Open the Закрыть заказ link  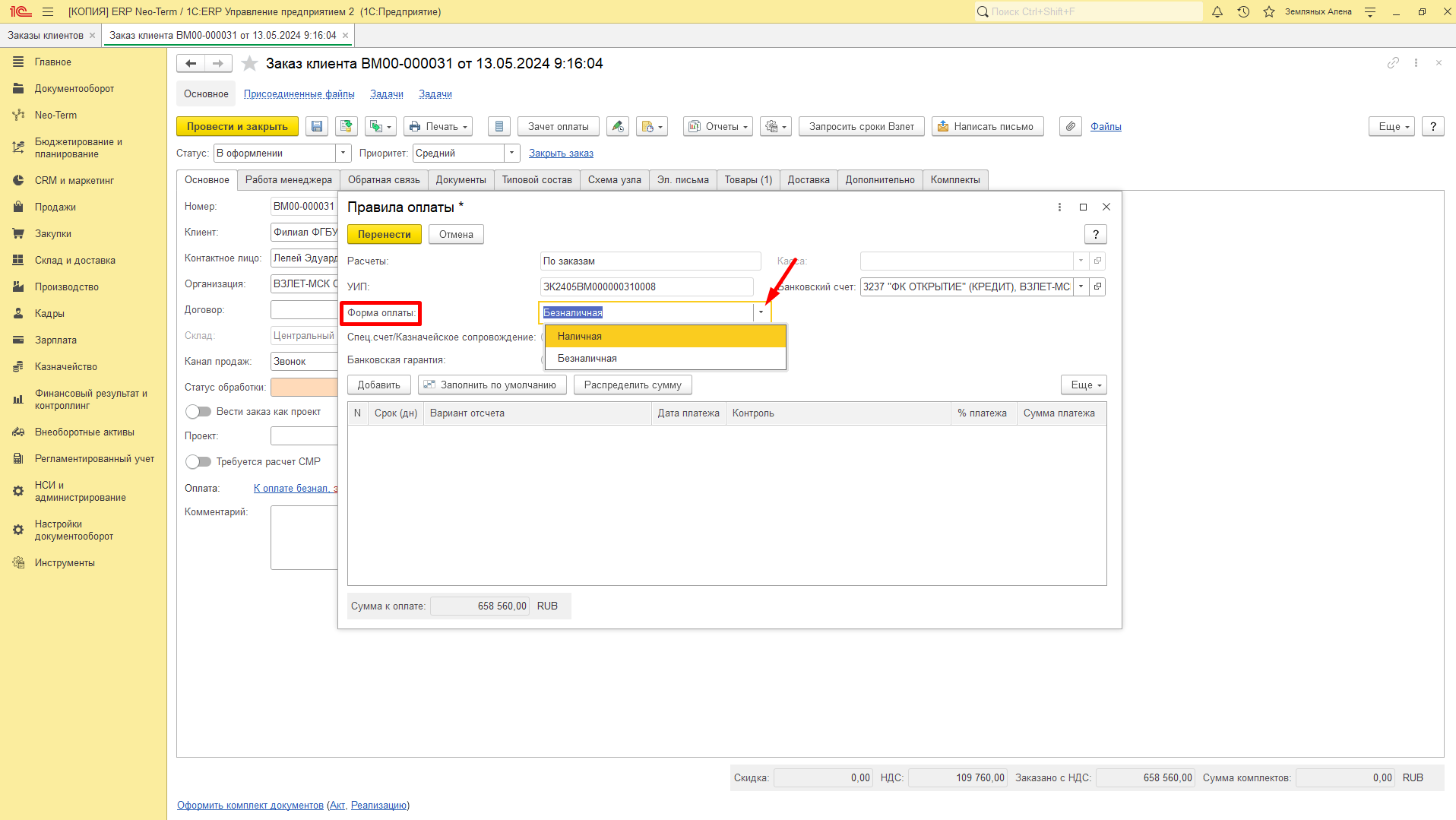click(561, 154)
